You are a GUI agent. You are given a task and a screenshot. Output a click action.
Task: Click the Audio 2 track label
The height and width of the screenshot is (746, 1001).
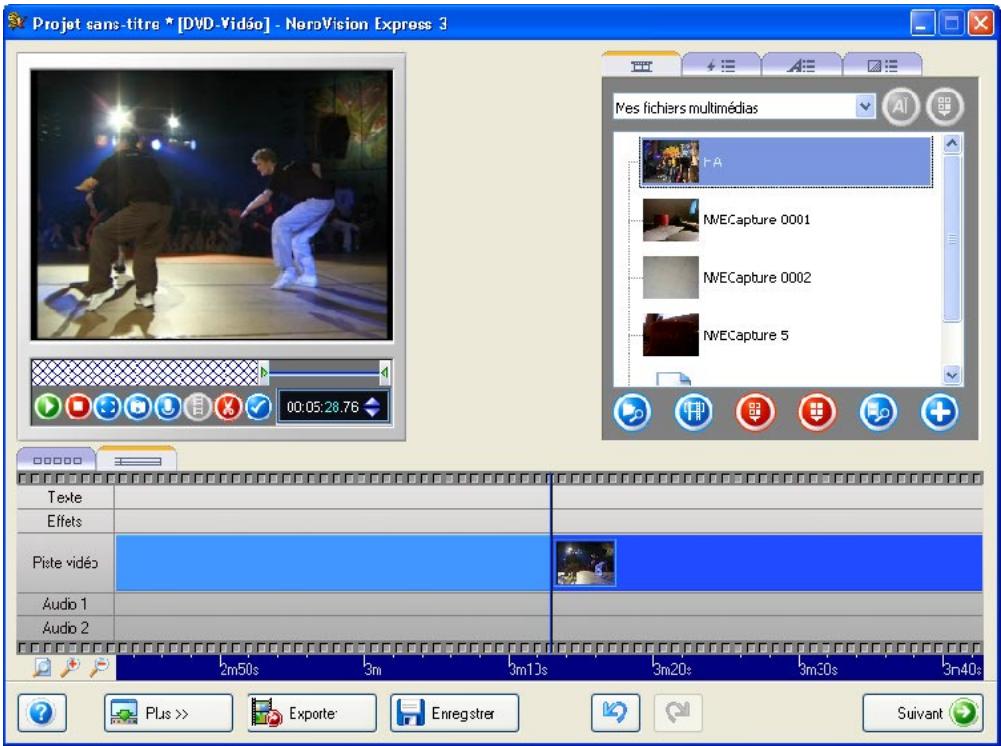pos(65,628)
